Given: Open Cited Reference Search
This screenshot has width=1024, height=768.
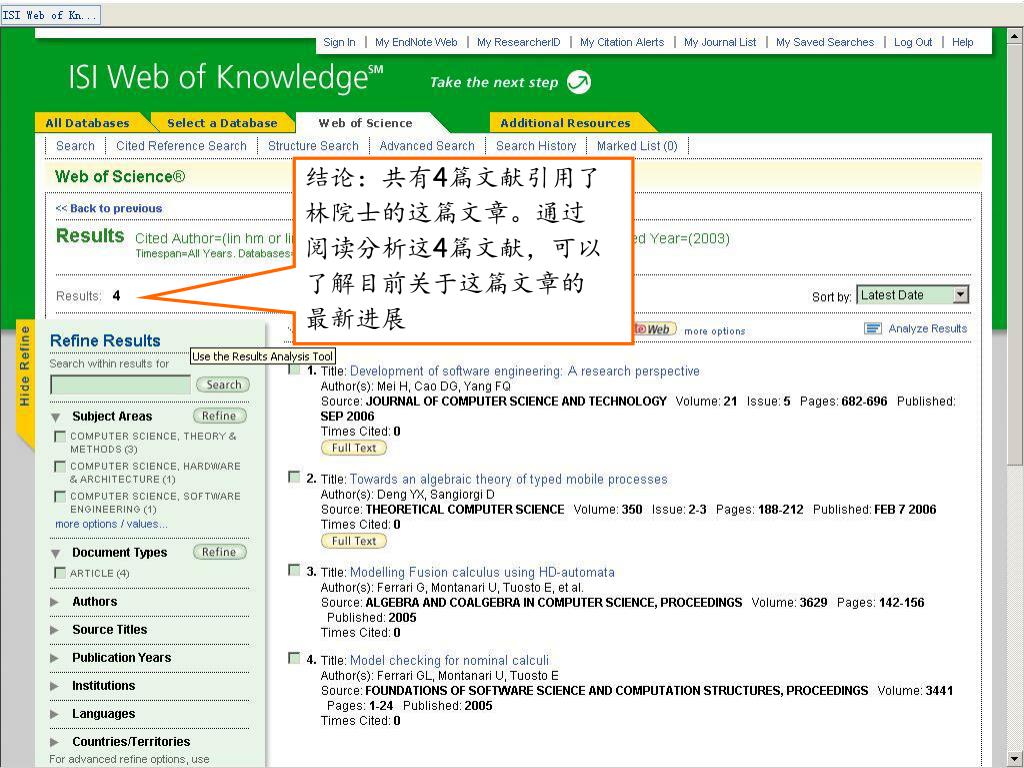Looking at the screenshot, I should pos(182,146).
